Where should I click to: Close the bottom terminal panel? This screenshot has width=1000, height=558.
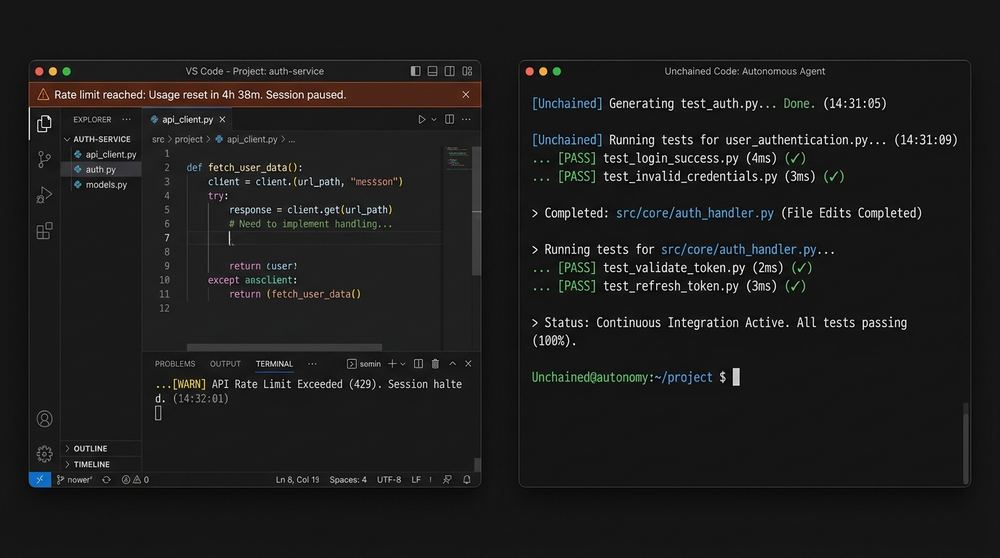pyautogui.click(x=468, y=363)
